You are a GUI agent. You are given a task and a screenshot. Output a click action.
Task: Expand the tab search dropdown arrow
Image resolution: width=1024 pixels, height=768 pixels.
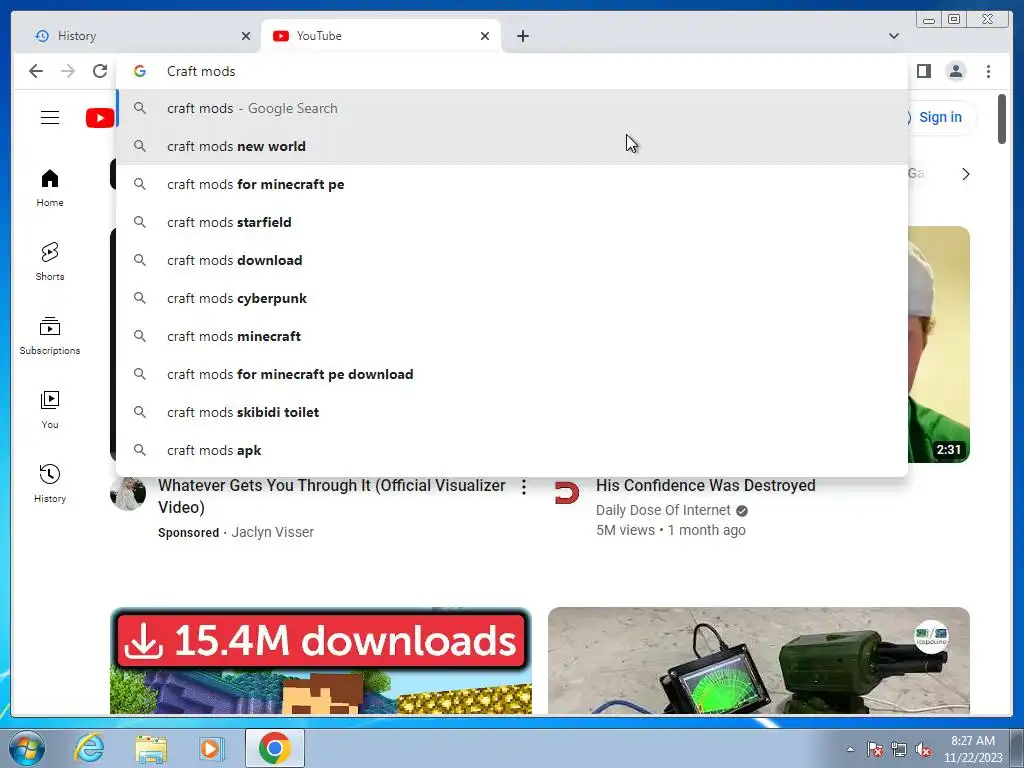pos(894,36)
